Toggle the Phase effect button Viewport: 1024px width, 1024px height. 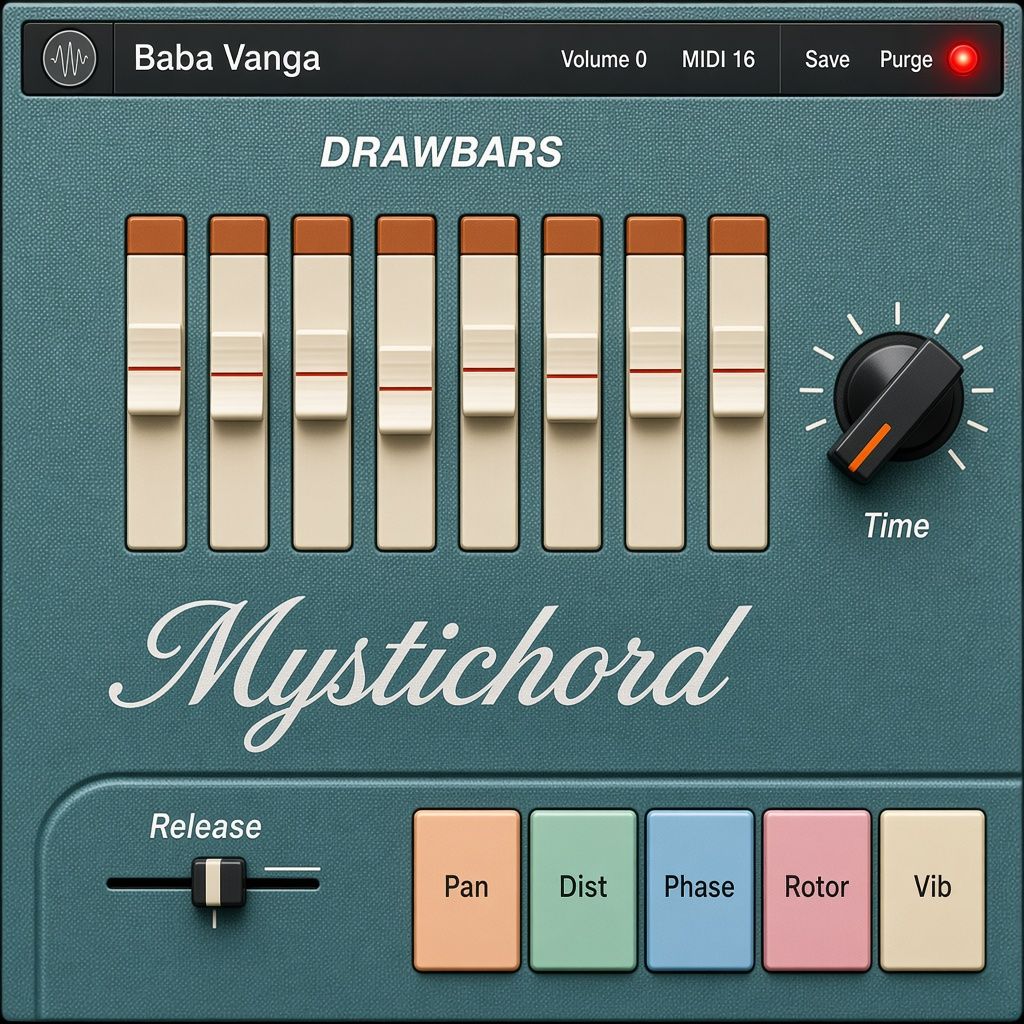pyautogui.click(x=699, y=889)
